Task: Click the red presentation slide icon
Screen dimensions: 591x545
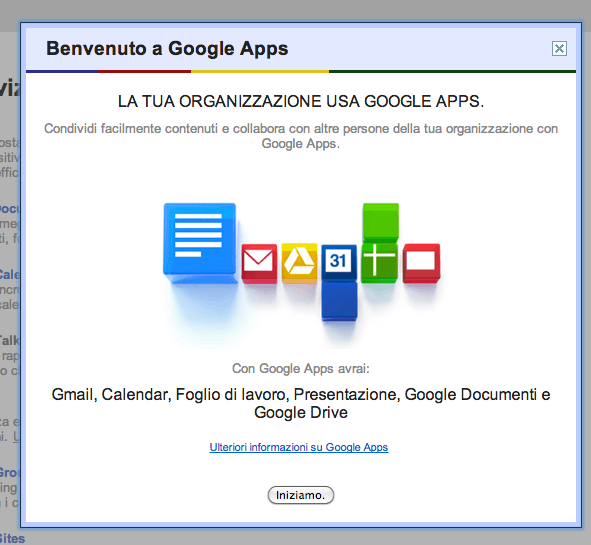Action: pyautogui.click(x=421, y=263)
